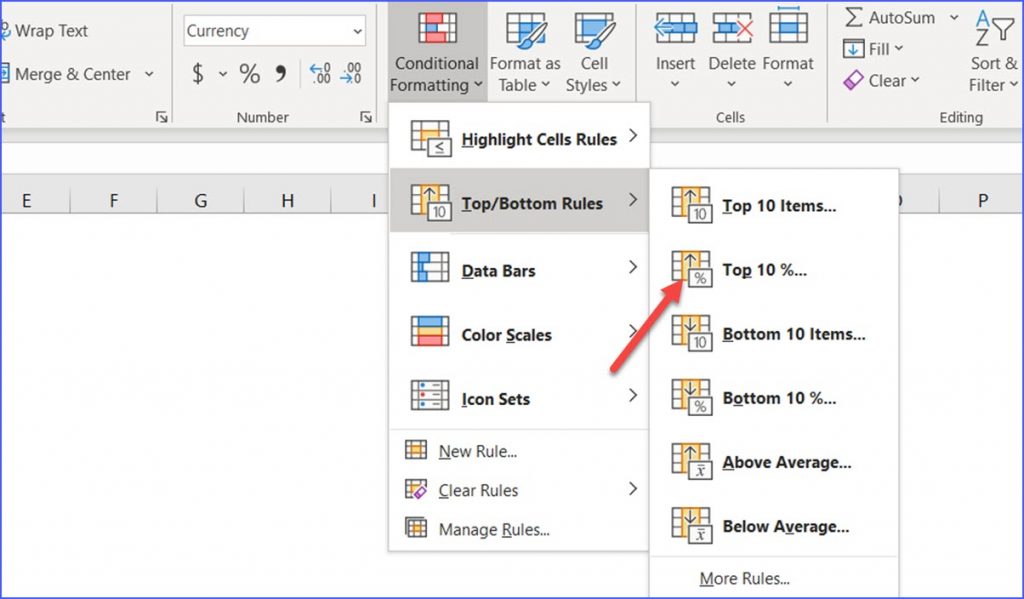Expand the AutoSum dropdown arrow
Viewport: 1024px width, 599px height.
point(953,18)
